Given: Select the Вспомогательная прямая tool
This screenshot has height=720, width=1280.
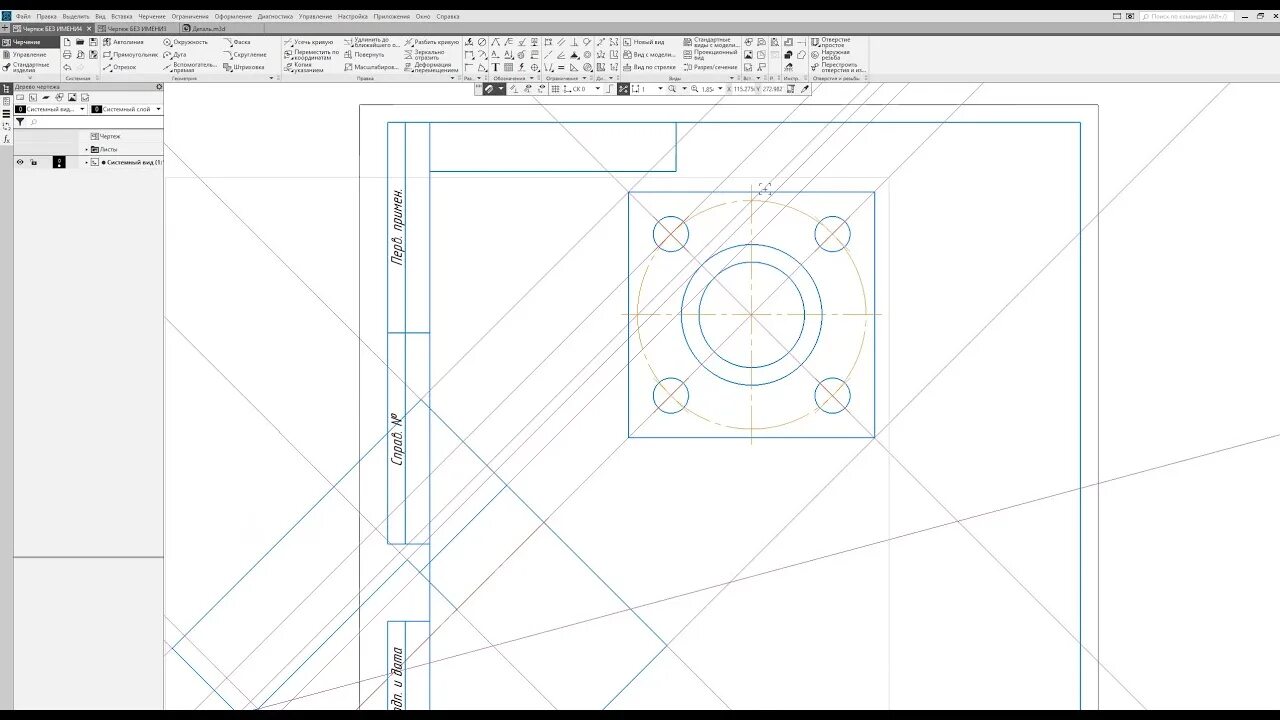Looking at the screenshot, I should point(190,67).
